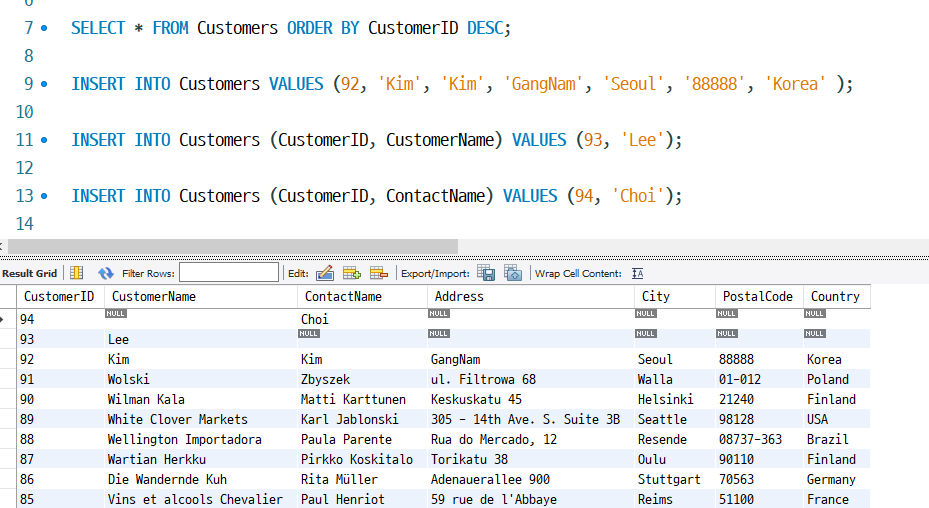
Task: Click the Result Grid label
Action: pos(30,273)
